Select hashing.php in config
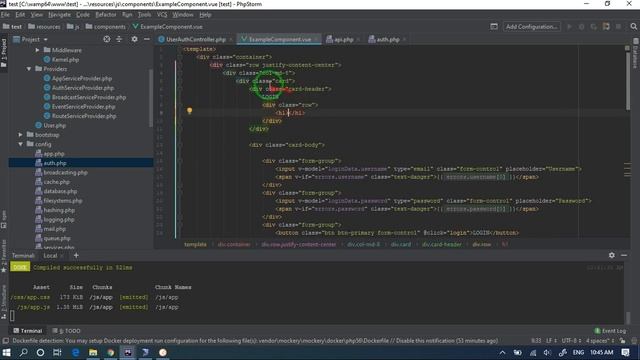Screen dimensions: 640x360 [59, 210]
